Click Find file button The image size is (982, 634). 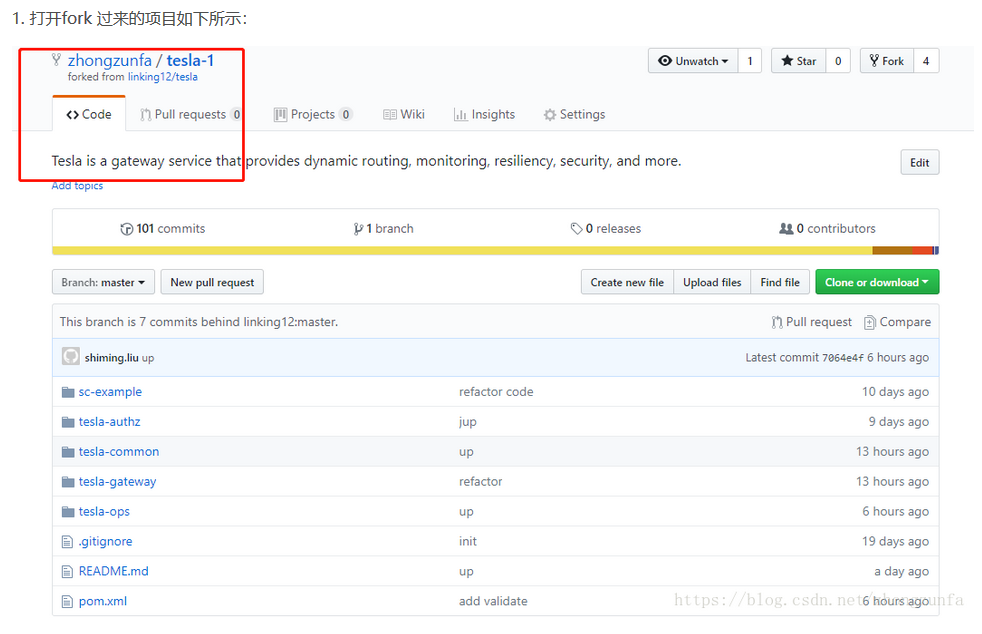click(780, 283)
